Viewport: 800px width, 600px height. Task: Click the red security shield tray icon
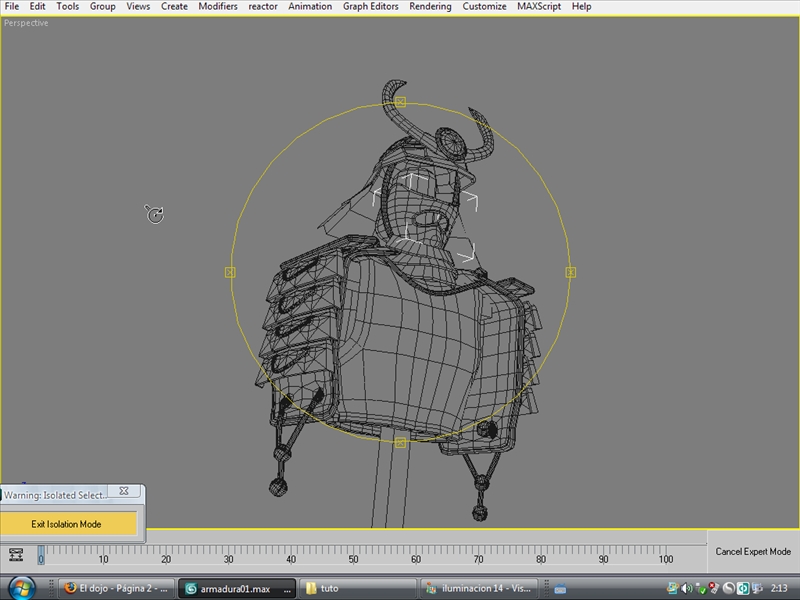click(714, 589)
